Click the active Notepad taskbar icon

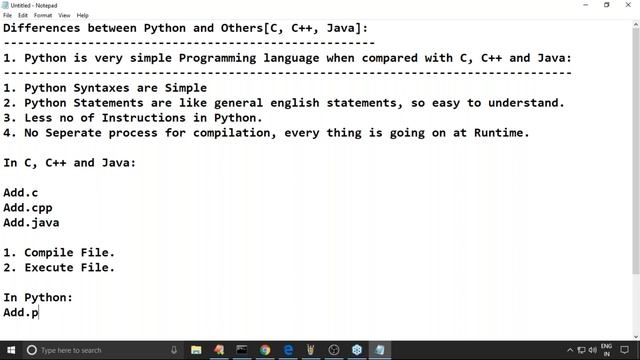tap(380, 350)
